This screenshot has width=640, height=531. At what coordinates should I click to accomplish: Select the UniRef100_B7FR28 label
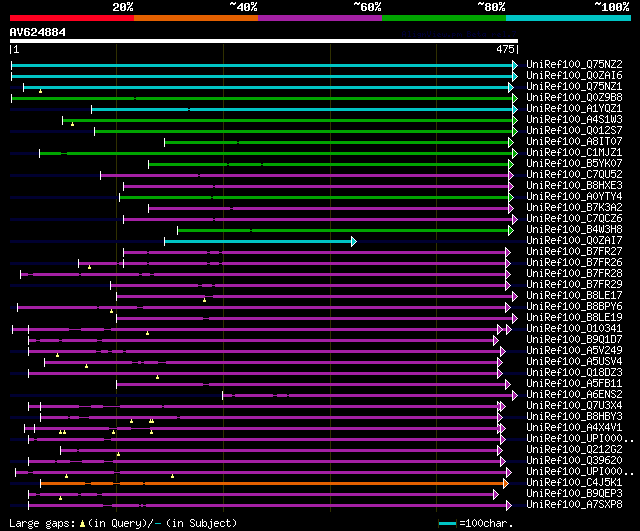point(574,273)
